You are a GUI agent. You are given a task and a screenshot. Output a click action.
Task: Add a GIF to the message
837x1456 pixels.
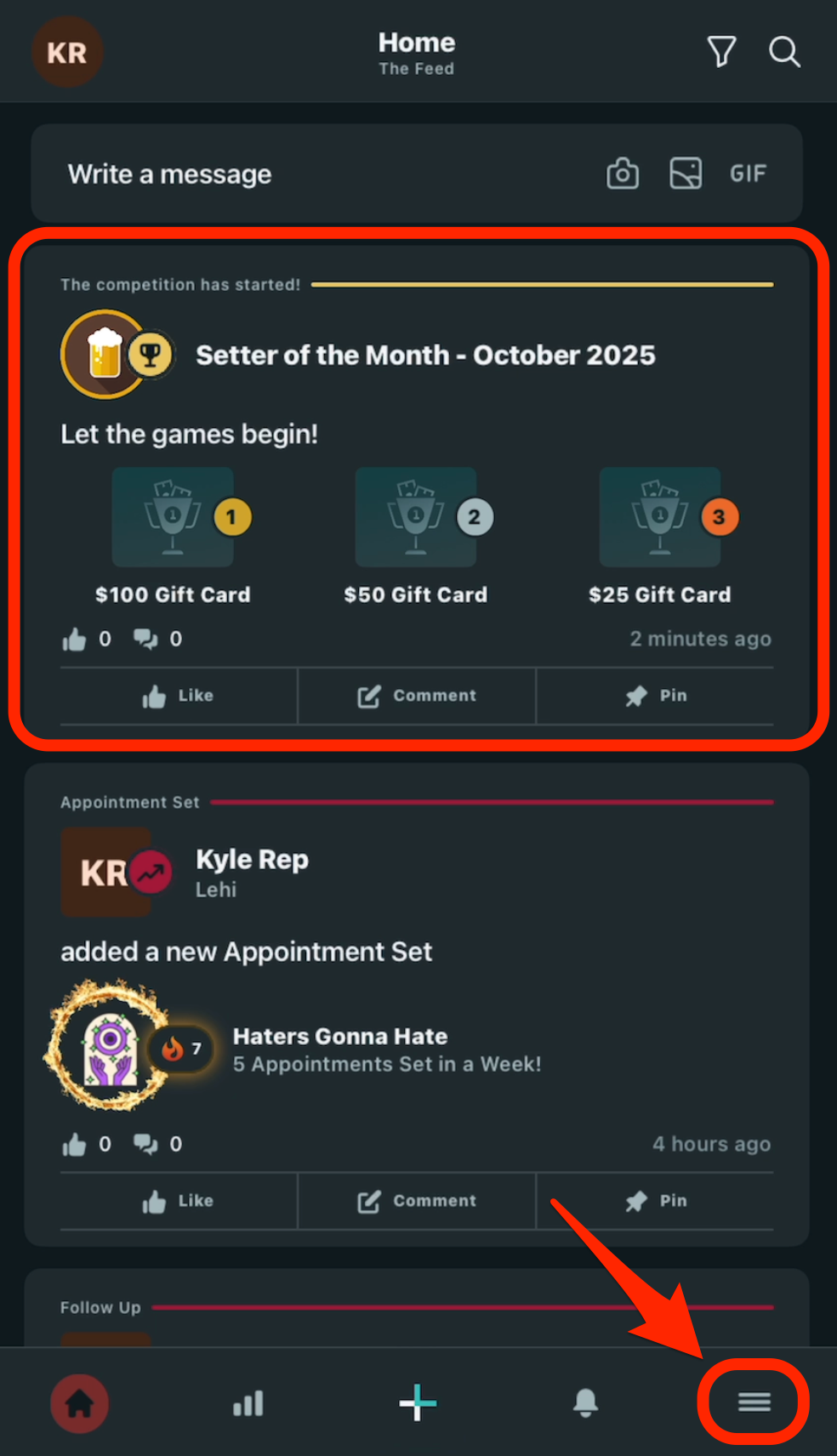(x=749, y=173)
